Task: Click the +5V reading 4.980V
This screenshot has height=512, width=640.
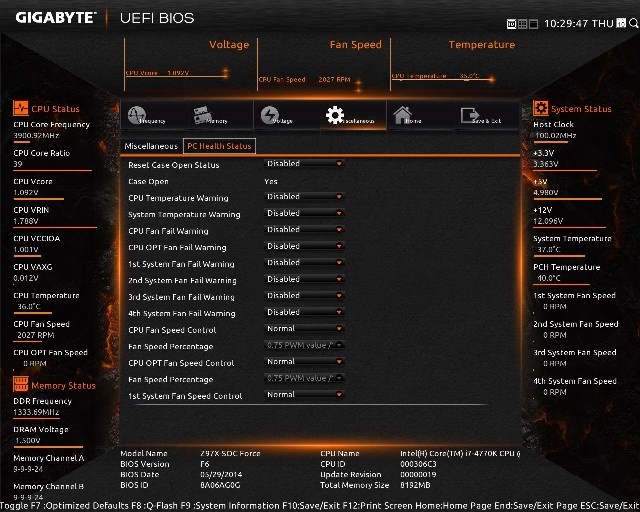Action: [x=546, y=192]
